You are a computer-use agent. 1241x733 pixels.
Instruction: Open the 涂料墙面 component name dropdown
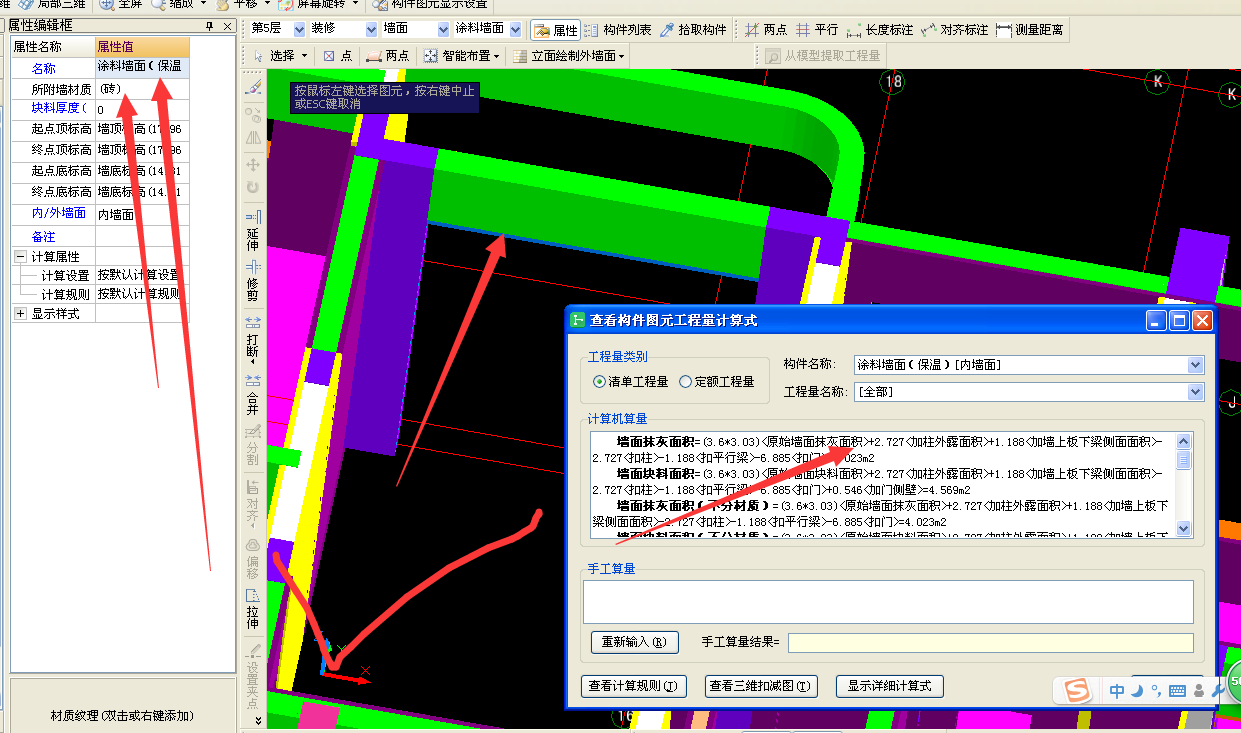pyautogui.click(x=515, y=30)
